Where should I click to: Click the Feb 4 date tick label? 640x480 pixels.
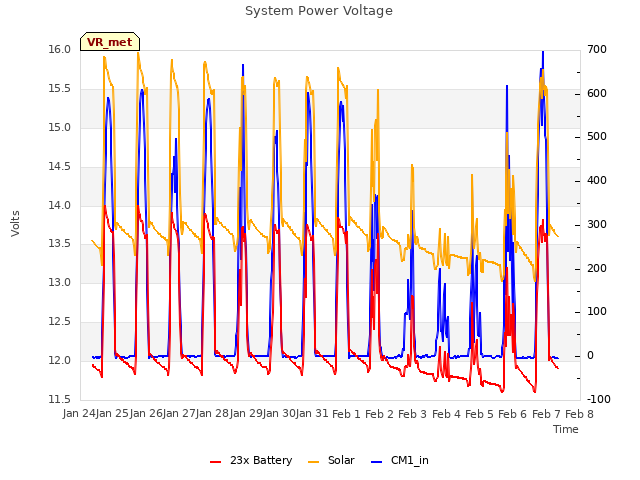point(446,414)
